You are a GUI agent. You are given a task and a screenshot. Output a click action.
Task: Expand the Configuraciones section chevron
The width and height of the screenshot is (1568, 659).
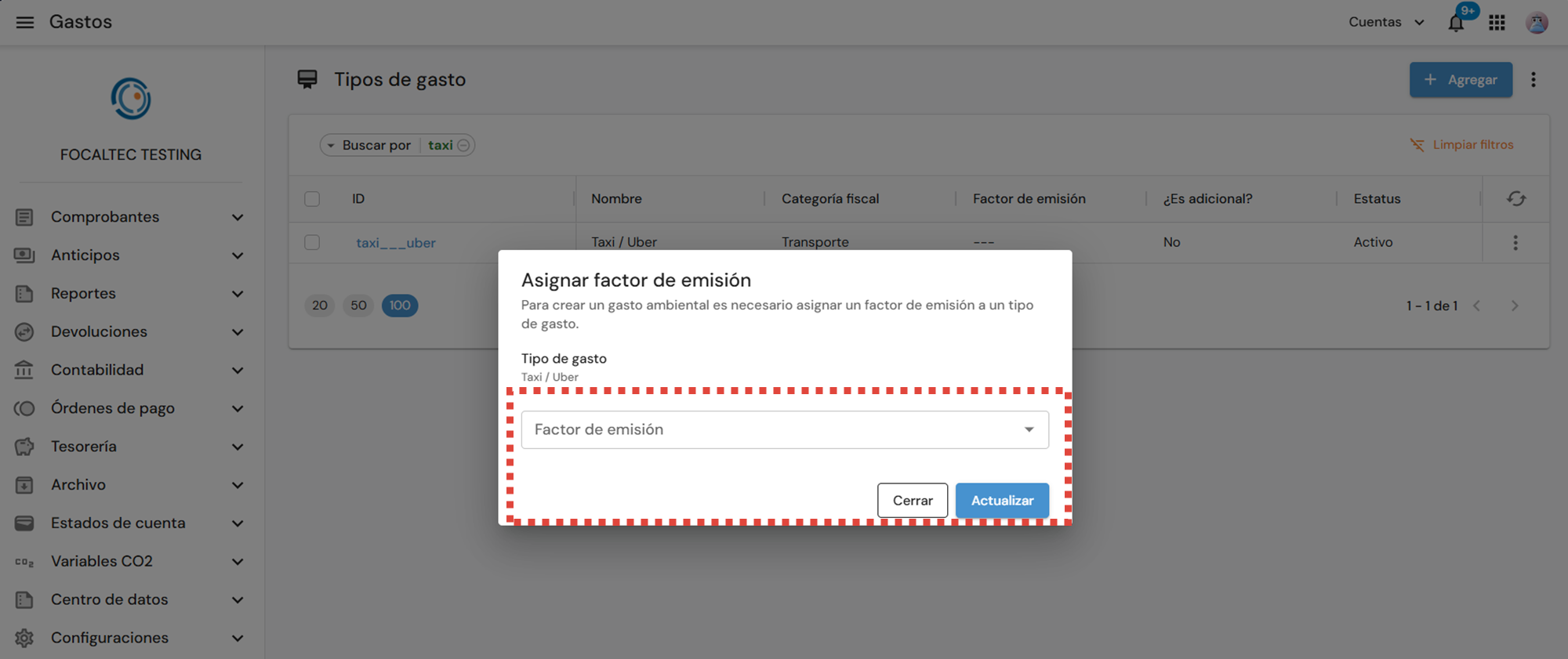pos(238,639)
